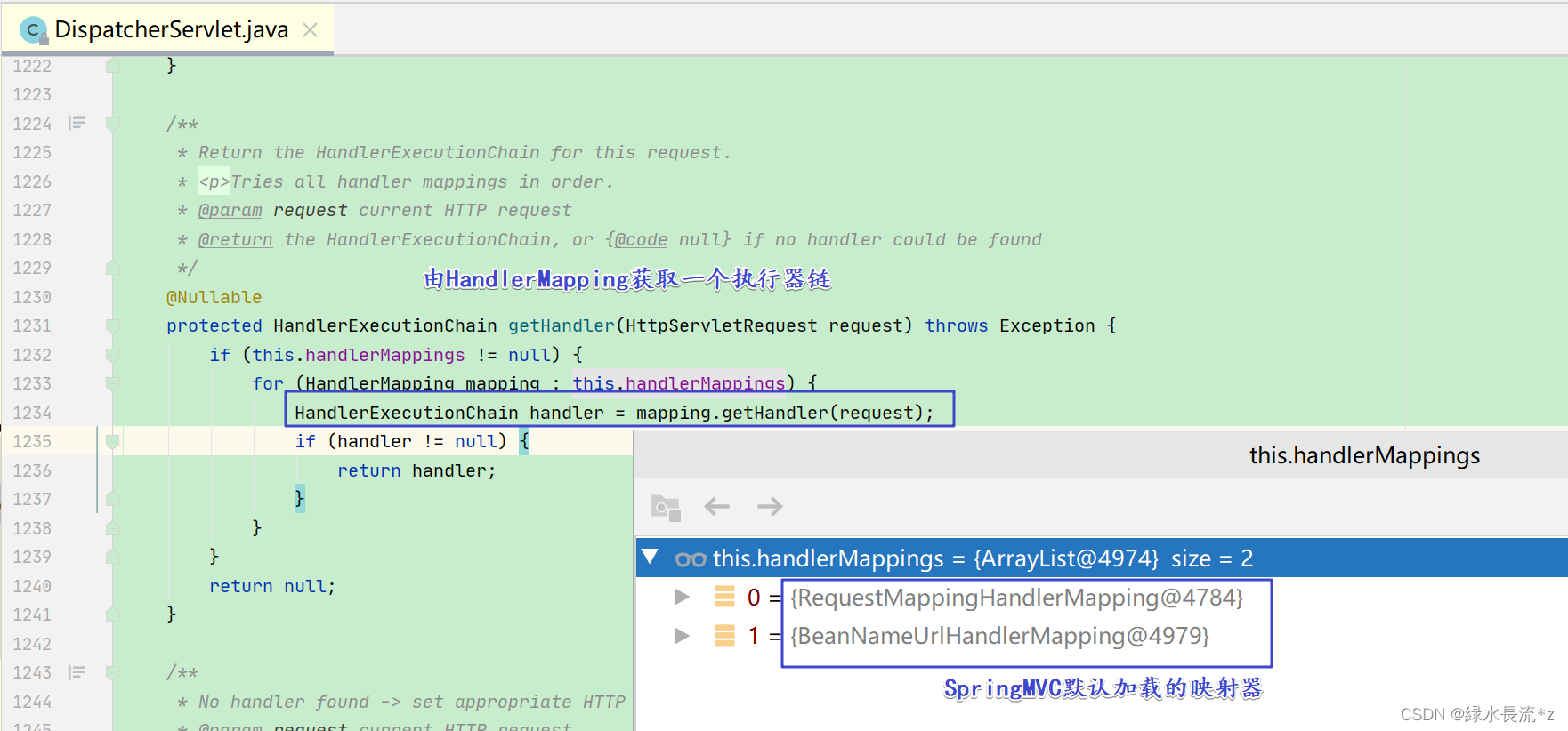This screenshot has height=731, width=1568.
Task: Select the RequestMappingHandlerMapping@4784 row
Action: click(x=1102, y=597)
